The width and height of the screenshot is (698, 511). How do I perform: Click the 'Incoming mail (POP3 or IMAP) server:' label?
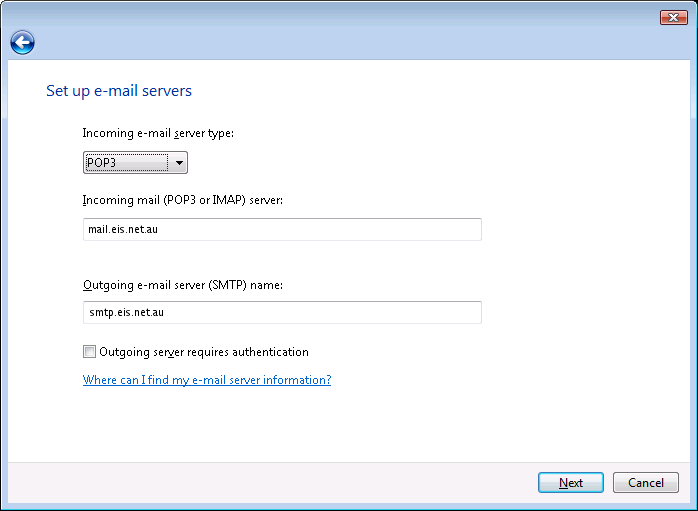click(183, 201)
